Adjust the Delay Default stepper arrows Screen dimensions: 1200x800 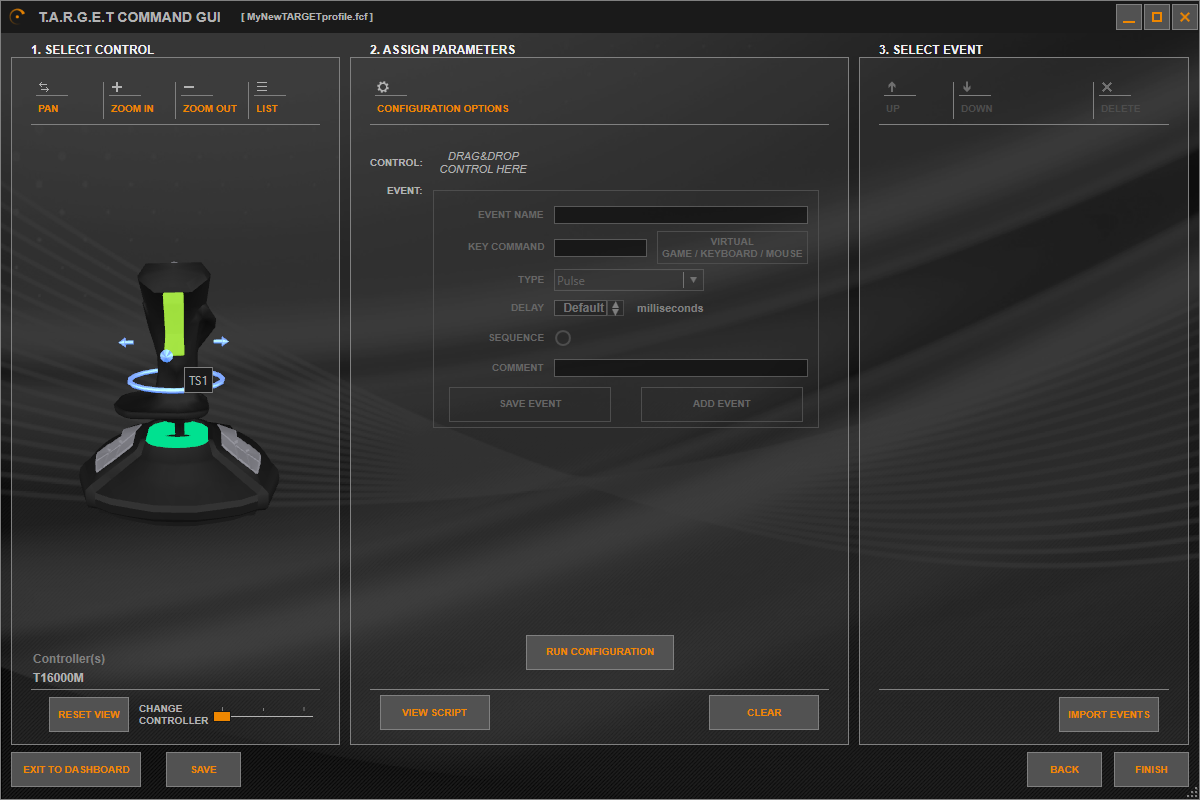[x=616, y=308]
